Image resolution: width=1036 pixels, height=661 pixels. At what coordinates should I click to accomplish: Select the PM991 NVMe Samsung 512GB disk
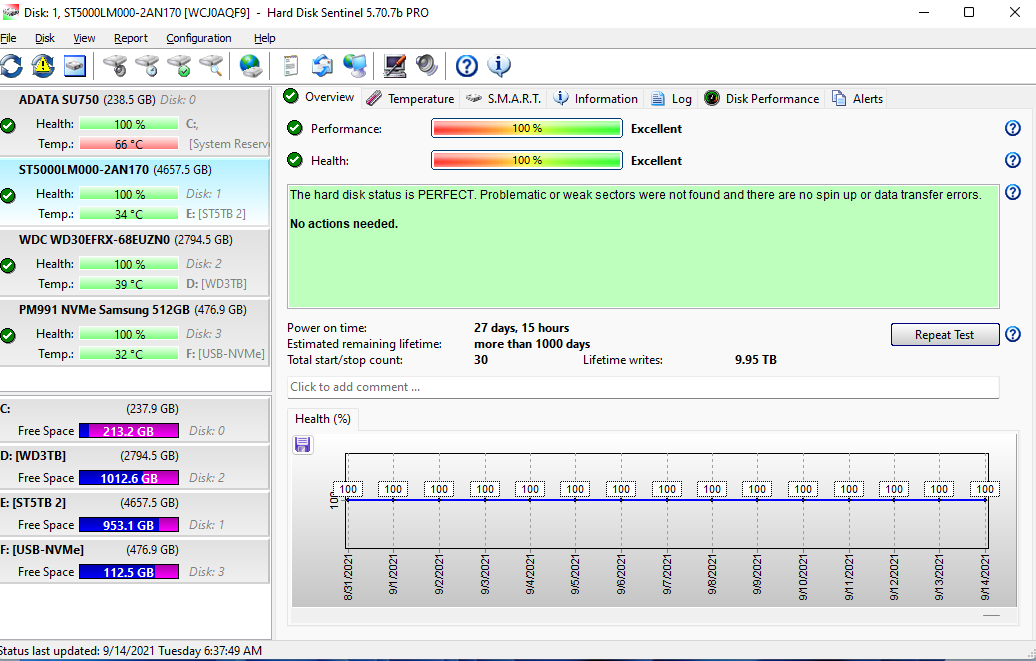click(135, 332)
